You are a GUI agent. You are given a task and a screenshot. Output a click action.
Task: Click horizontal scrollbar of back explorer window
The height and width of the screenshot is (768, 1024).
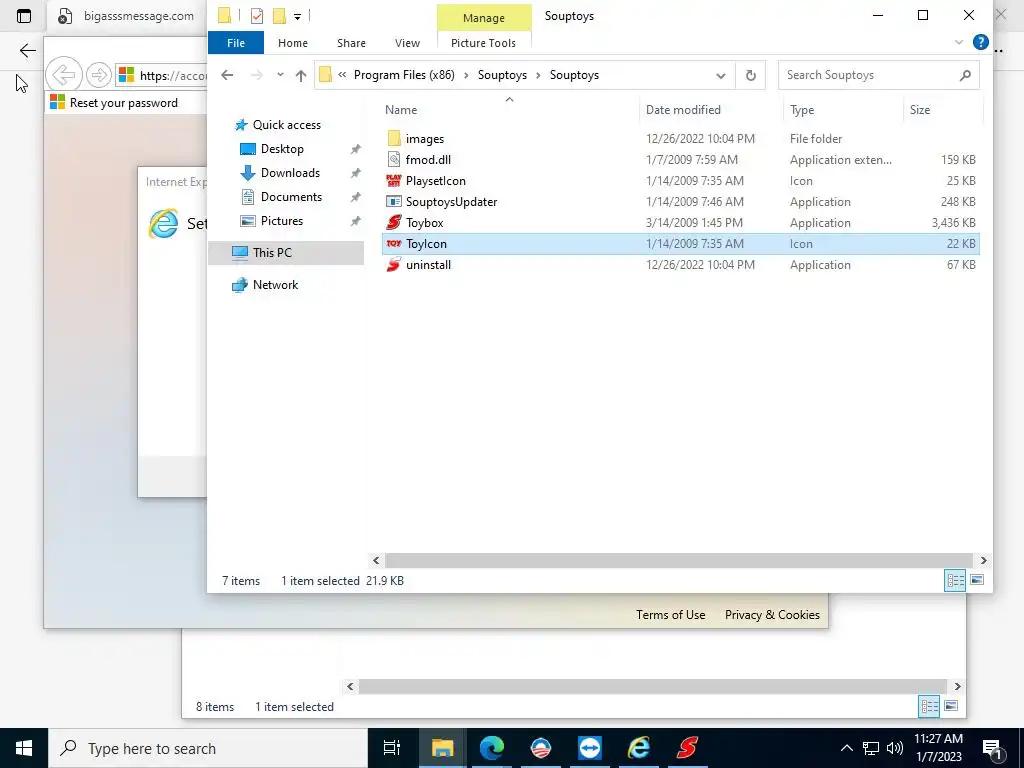point(653,686)
